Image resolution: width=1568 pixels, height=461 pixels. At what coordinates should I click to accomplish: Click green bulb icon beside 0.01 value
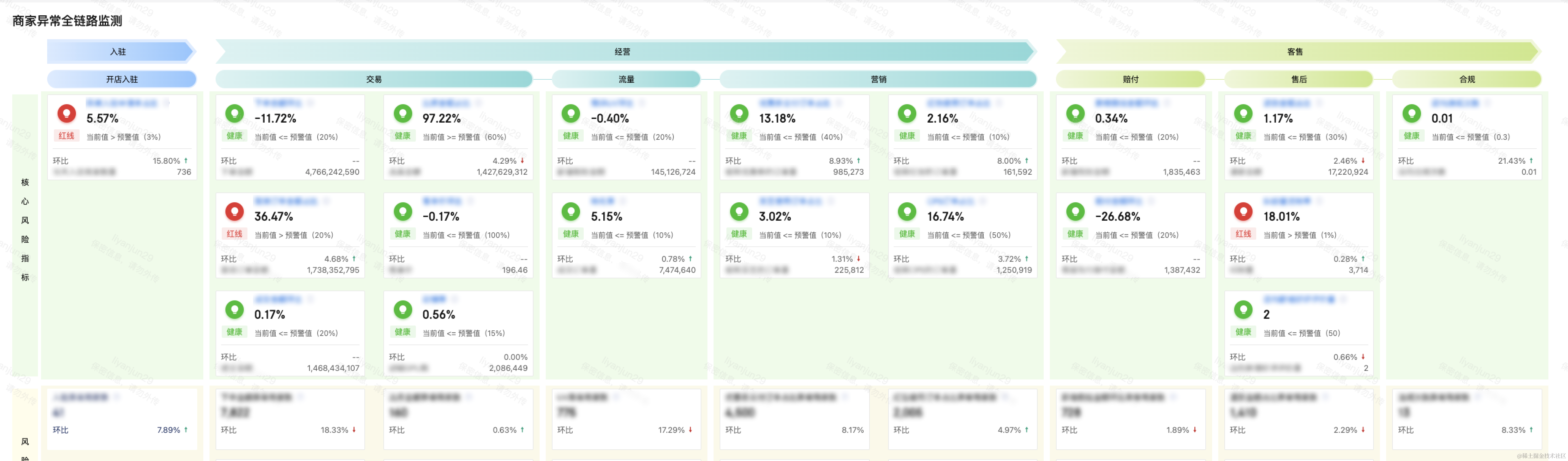pos(1412,113)
